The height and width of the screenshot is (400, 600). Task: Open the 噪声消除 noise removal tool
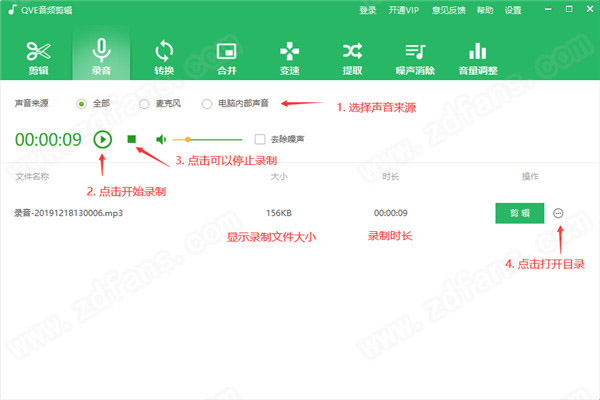[415, 58]
